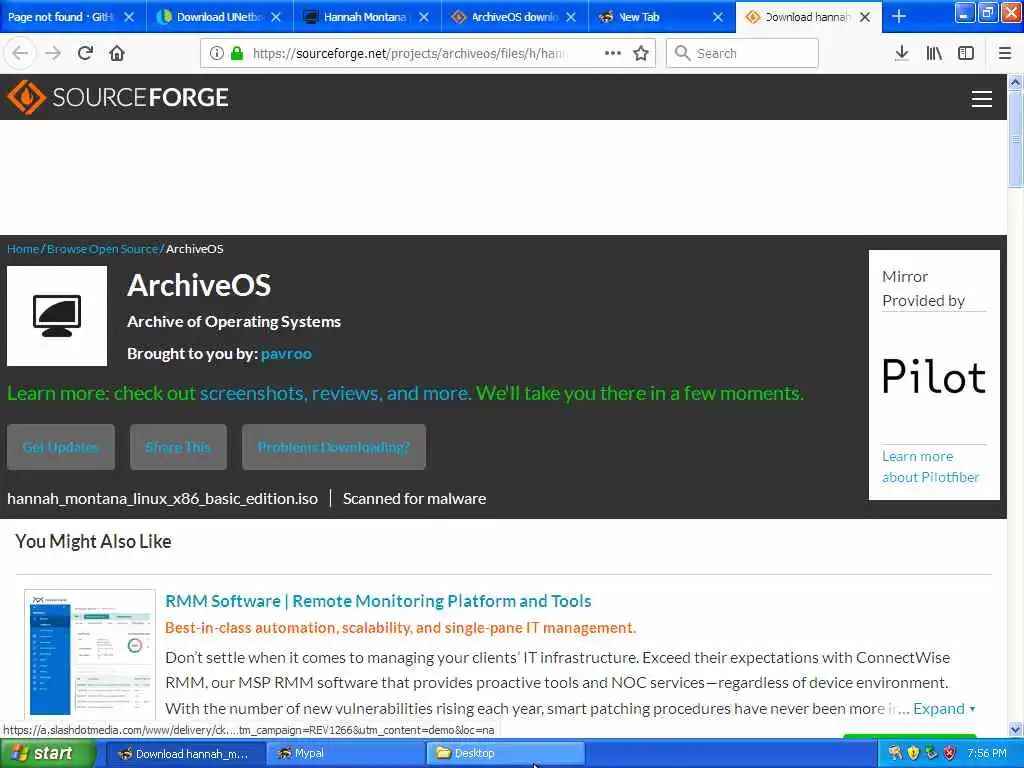
Task: Bookmark this page with the star
Action: point(641,53)
